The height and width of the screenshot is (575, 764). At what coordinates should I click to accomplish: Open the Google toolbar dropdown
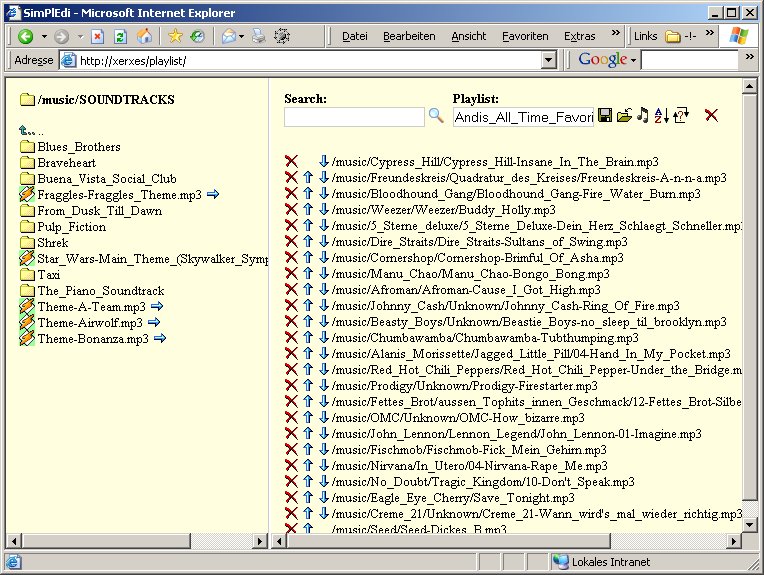click(633, 61)
